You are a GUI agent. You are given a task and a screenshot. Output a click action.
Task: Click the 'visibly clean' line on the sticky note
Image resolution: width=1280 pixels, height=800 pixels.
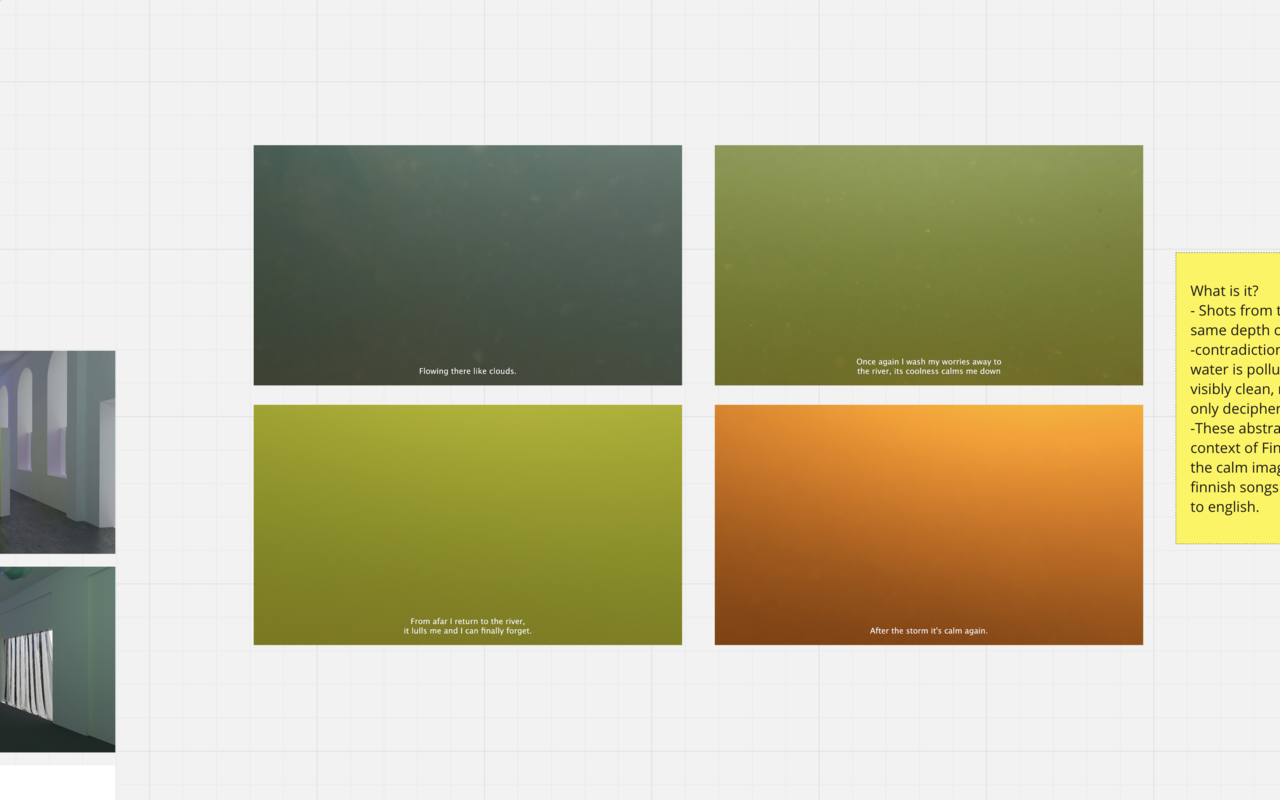[1234, 389]
